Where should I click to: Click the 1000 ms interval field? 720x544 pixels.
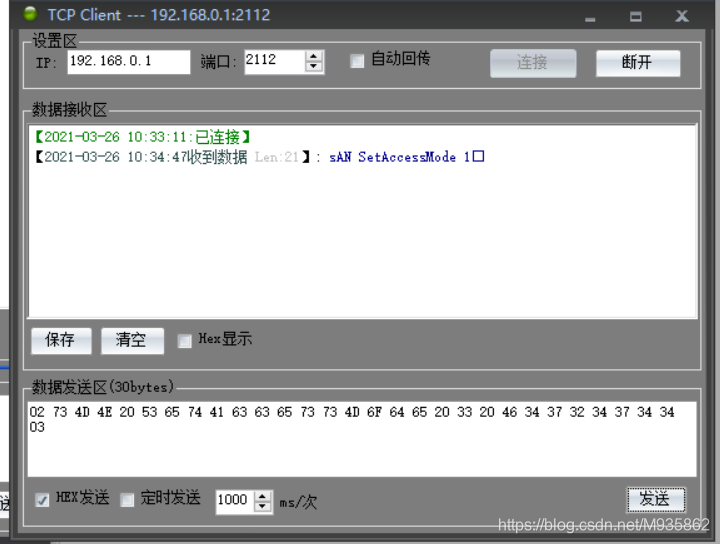point(235,501)
